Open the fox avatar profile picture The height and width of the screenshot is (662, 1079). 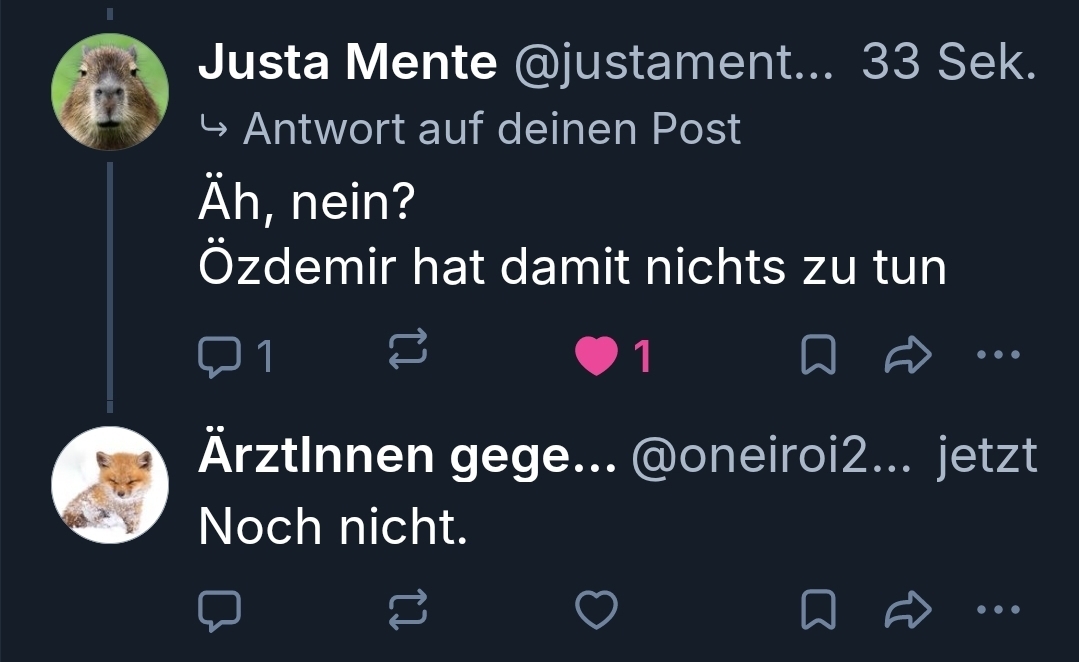click(x=110, y=484)
